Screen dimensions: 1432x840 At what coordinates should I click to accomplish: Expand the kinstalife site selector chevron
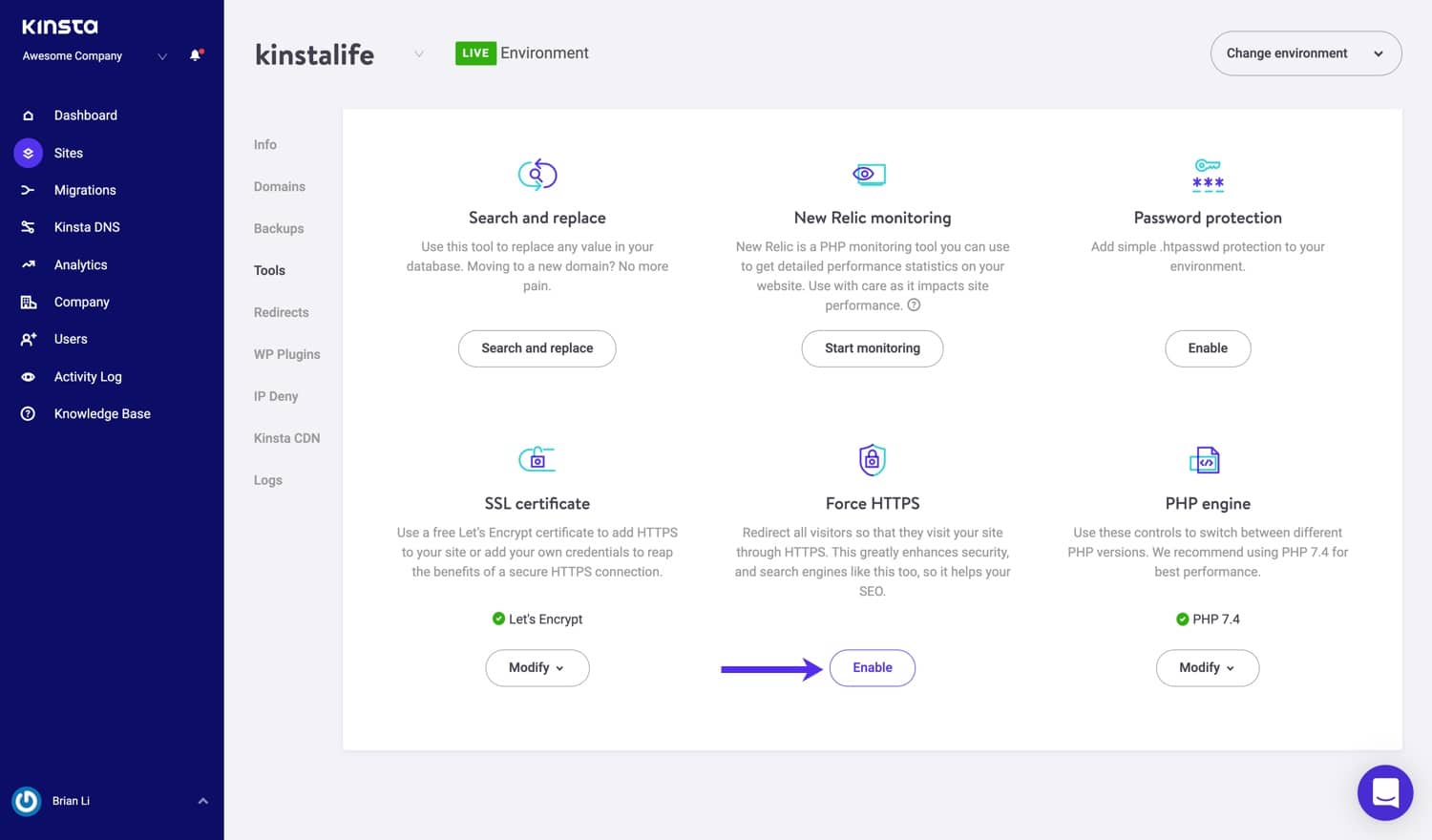pos(418,54)
